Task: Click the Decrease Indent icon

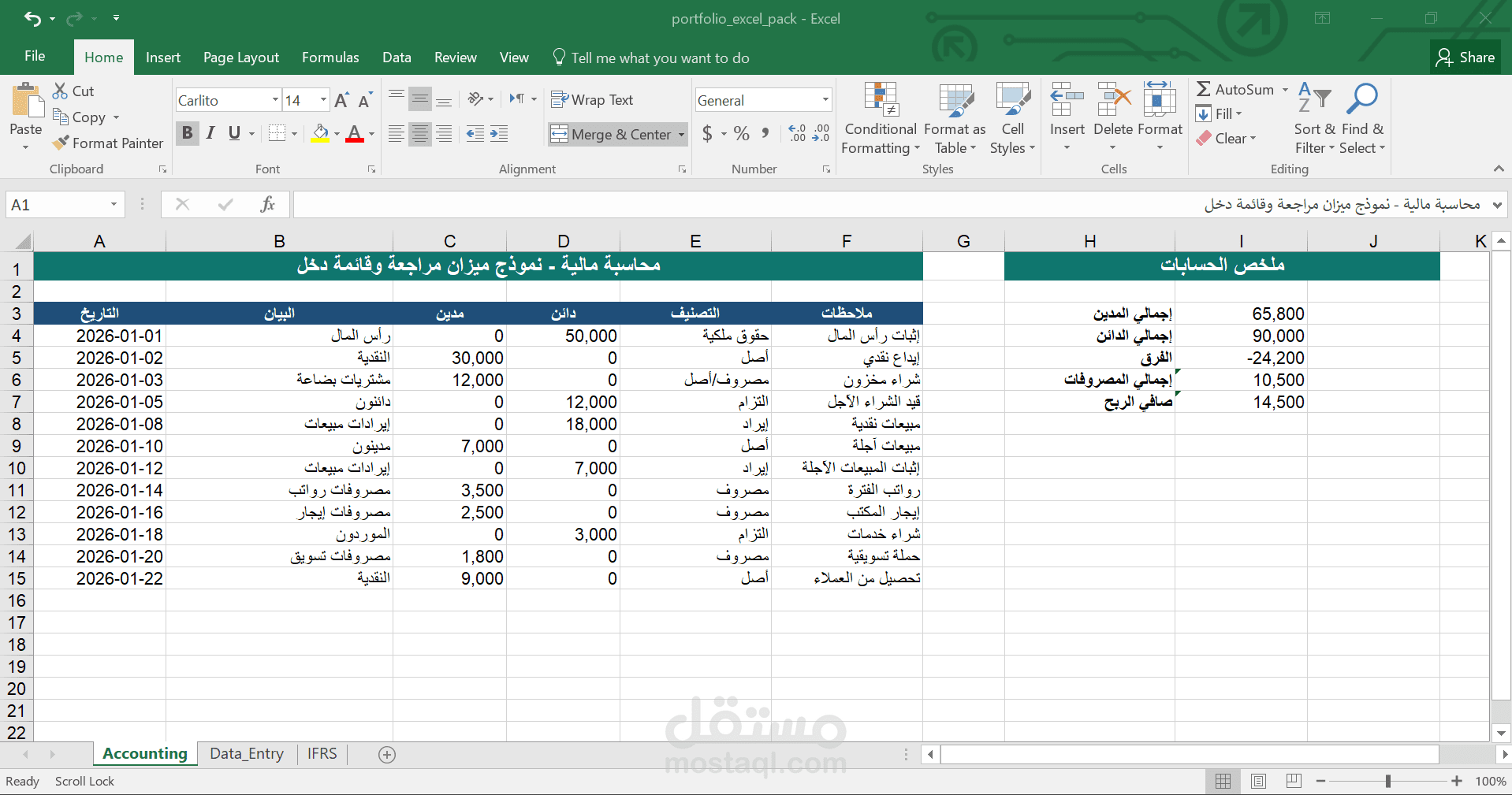Action: pyautogui.click(x=475, y=134)
